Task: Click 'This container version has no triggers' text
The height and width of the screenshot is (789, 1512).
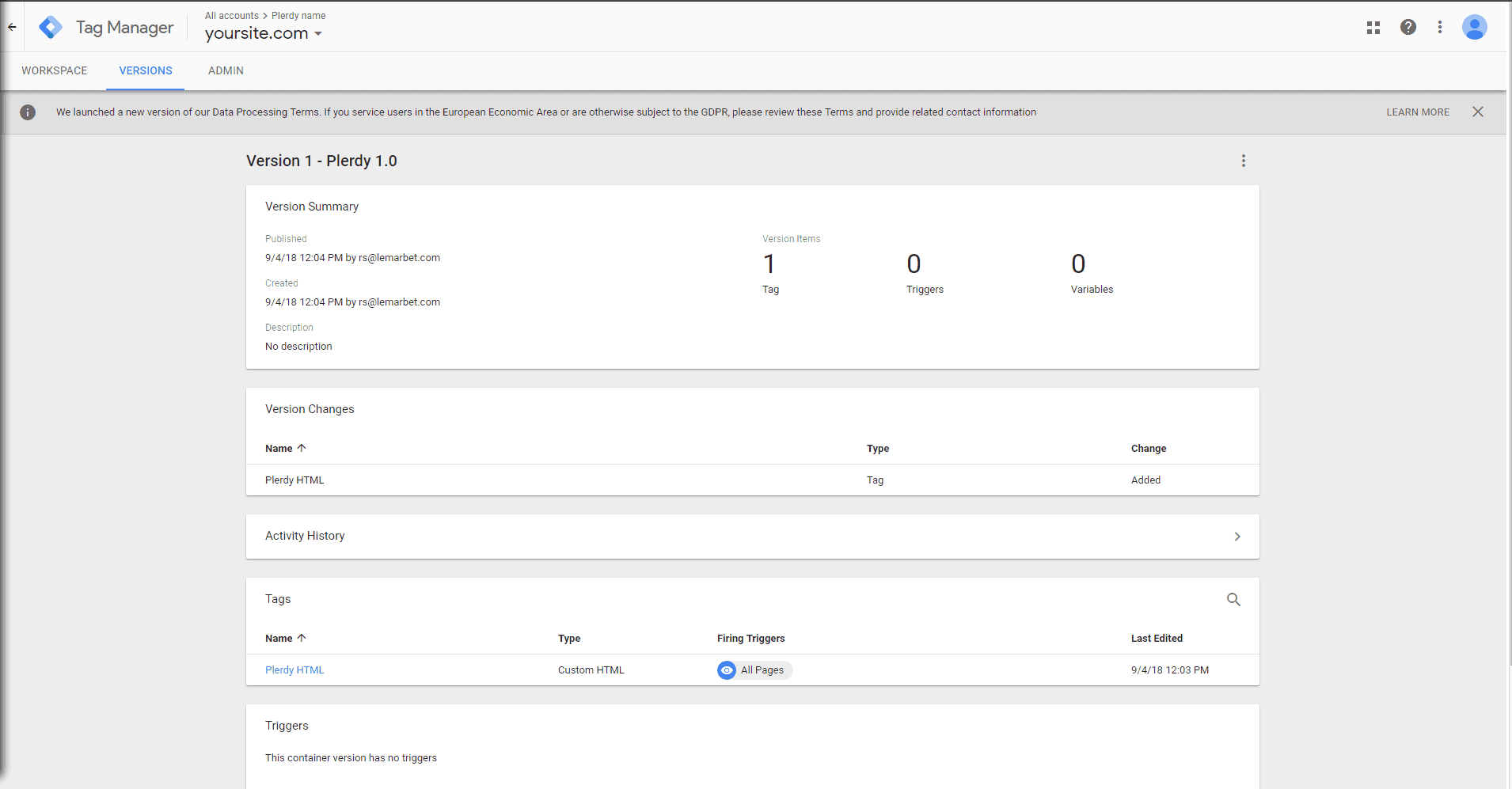Action: pos(351,758)
